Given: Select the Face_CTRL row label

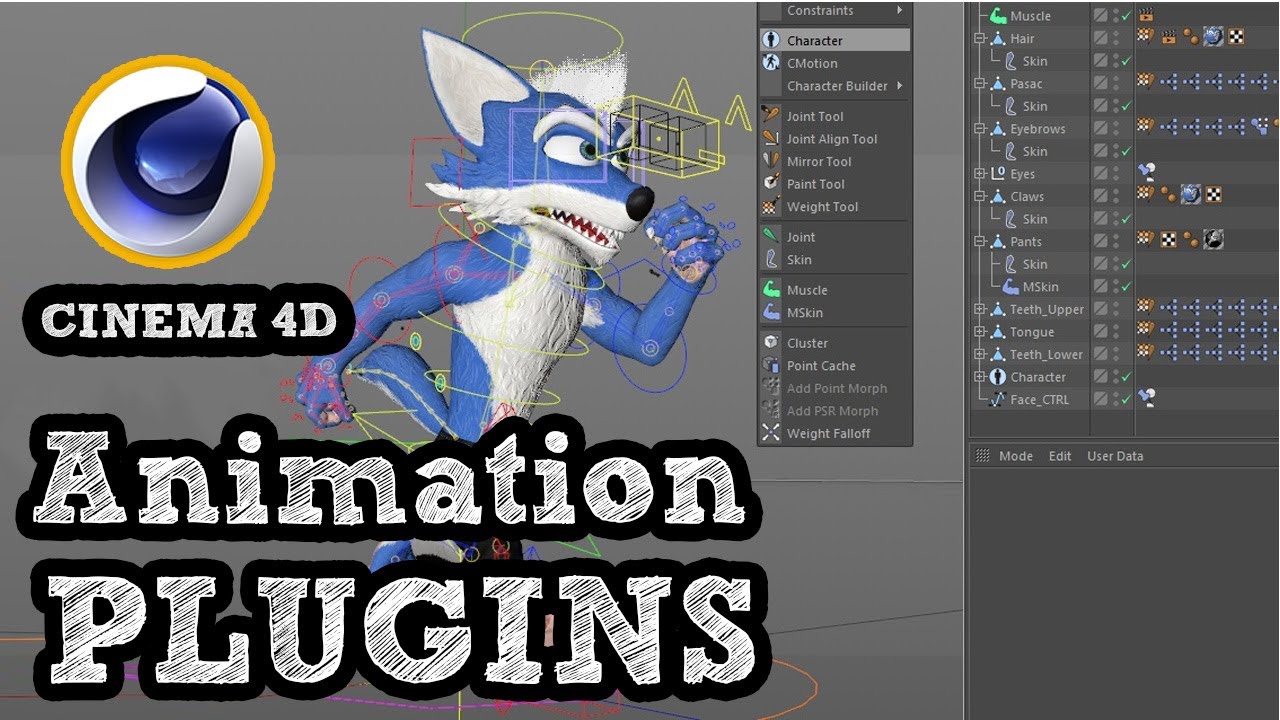Looking at the screenshot, I should [1039, 400].
